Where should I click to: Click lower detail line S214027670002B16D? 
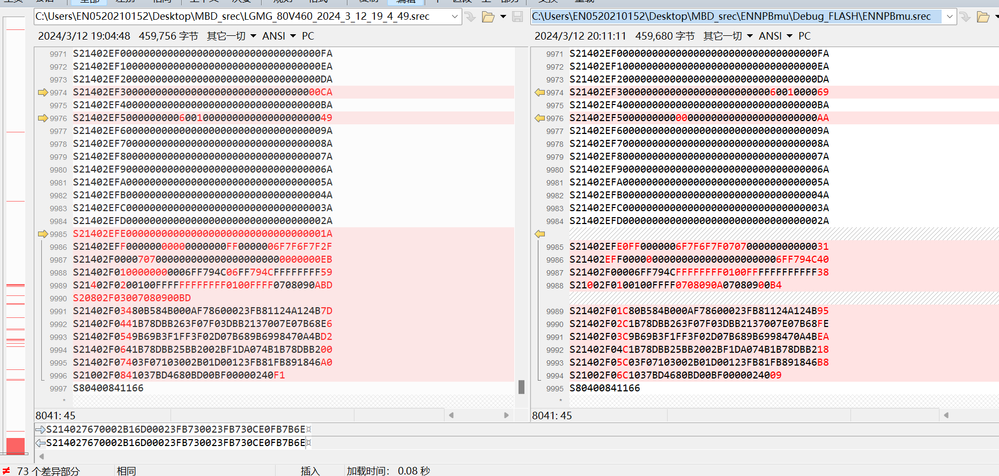pos(178,442)
